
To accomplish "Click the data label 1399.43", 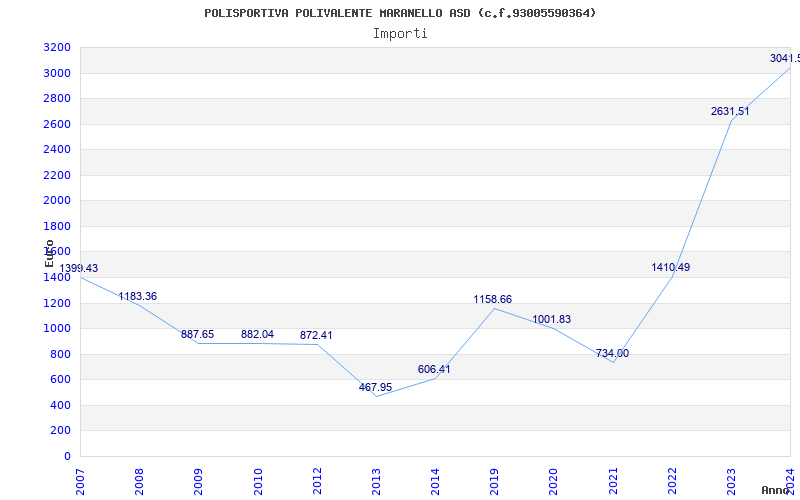I will [x=79, y=268].
